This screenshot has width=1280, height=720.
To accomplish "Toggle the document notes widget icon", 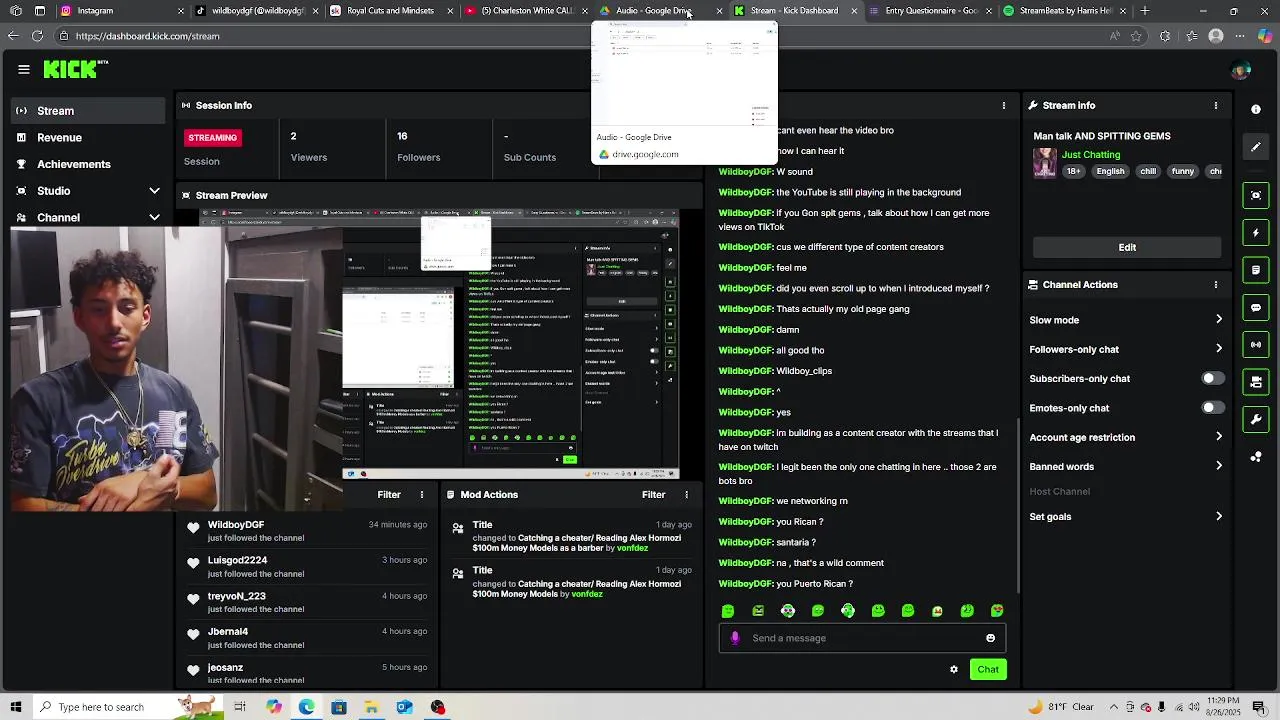I will [x=1256, y=270].
